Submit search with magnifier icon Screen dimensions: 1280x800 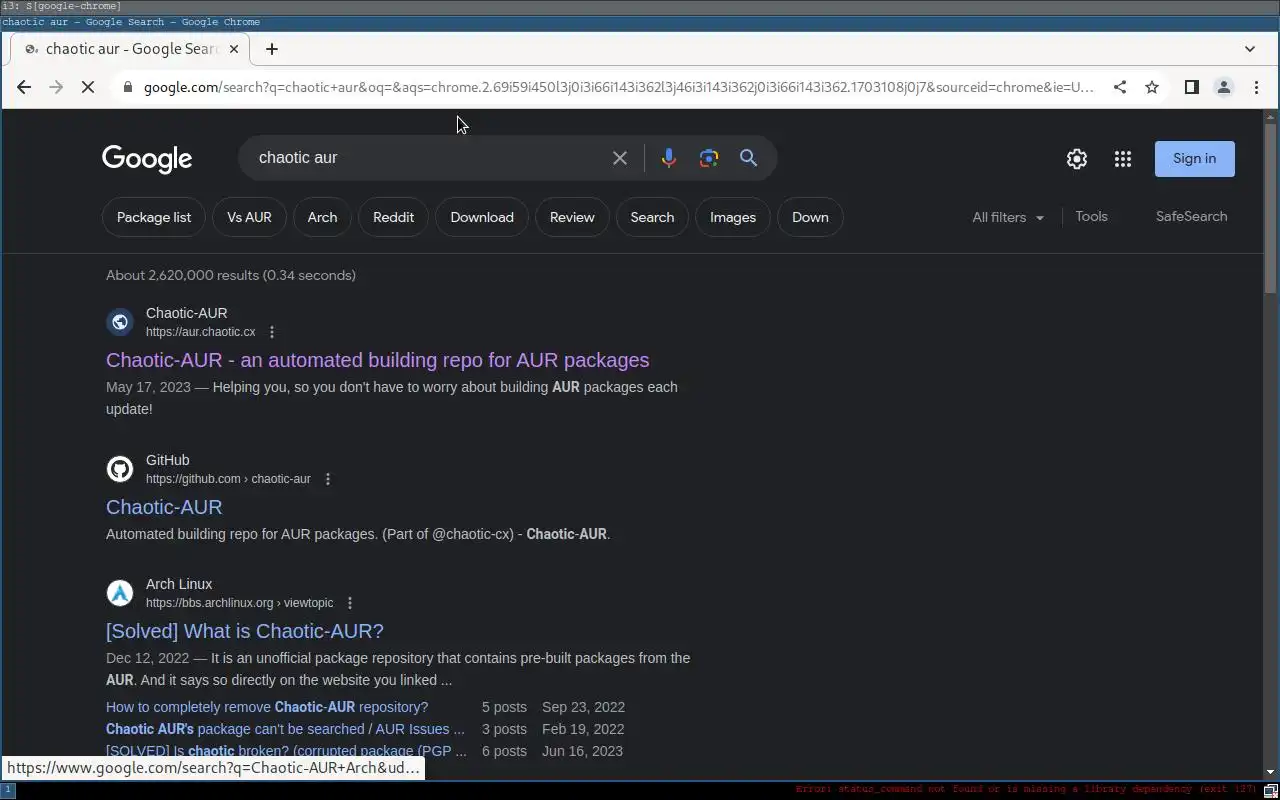(x=748, y=158)
